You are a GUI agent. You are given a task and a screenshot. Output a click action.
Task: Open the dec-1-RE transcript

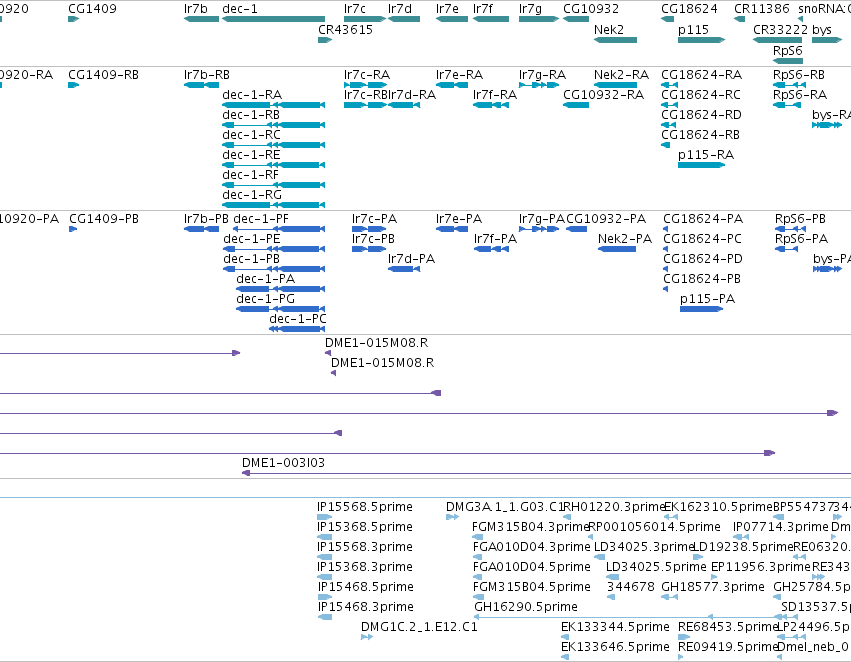point(274,165)
